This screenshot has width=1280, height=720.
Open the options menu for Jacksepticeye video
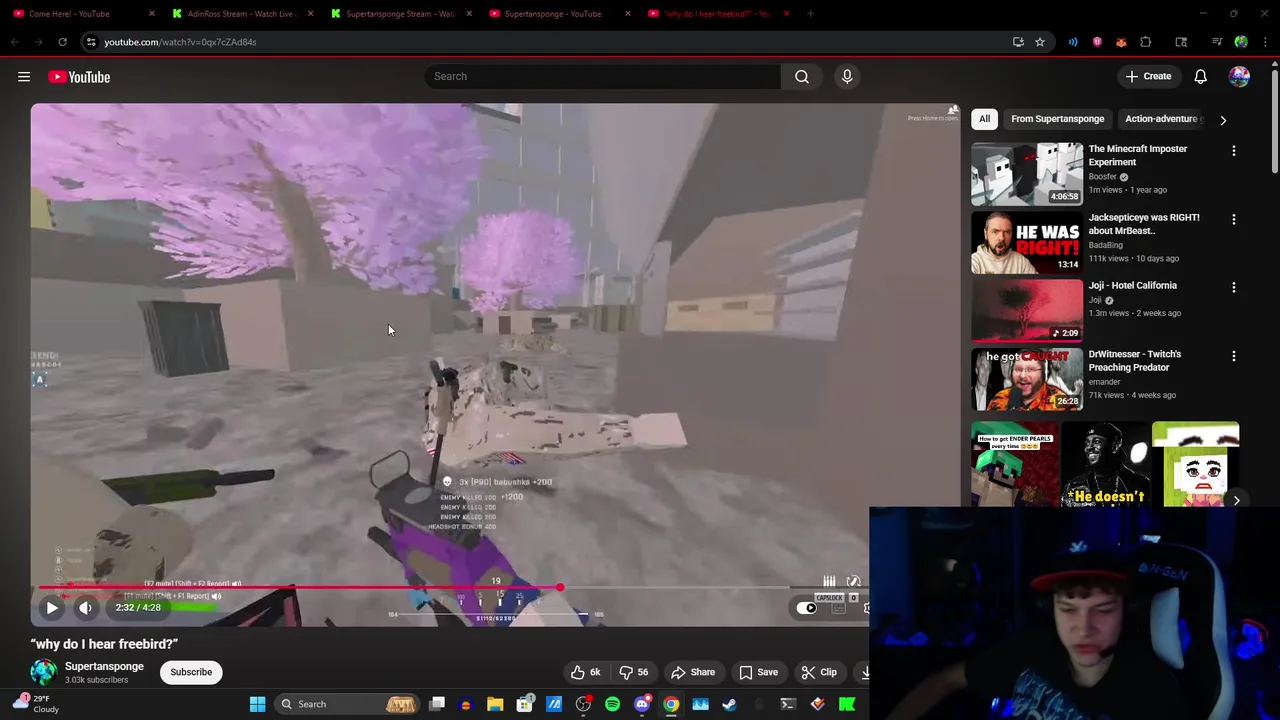tap(1233, 219)
